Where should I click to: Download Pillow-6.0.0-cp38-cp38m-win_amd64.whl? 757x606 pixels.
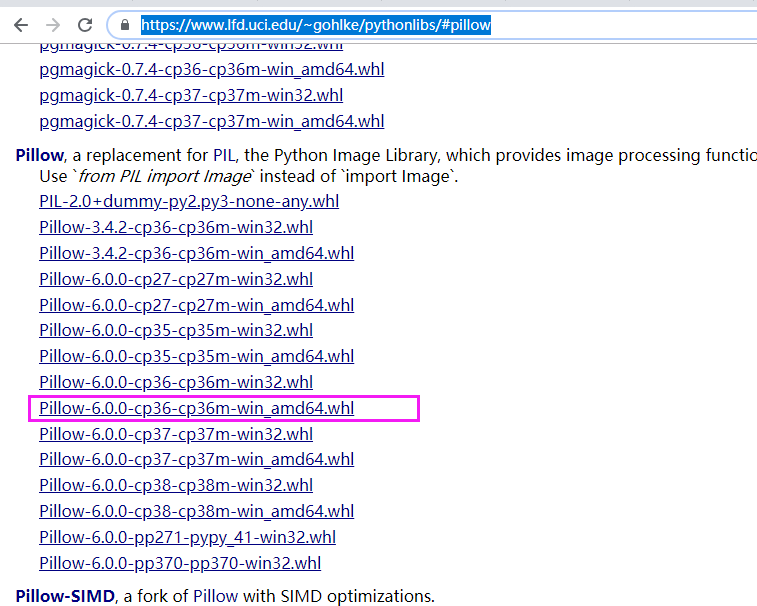coord(196,511)
